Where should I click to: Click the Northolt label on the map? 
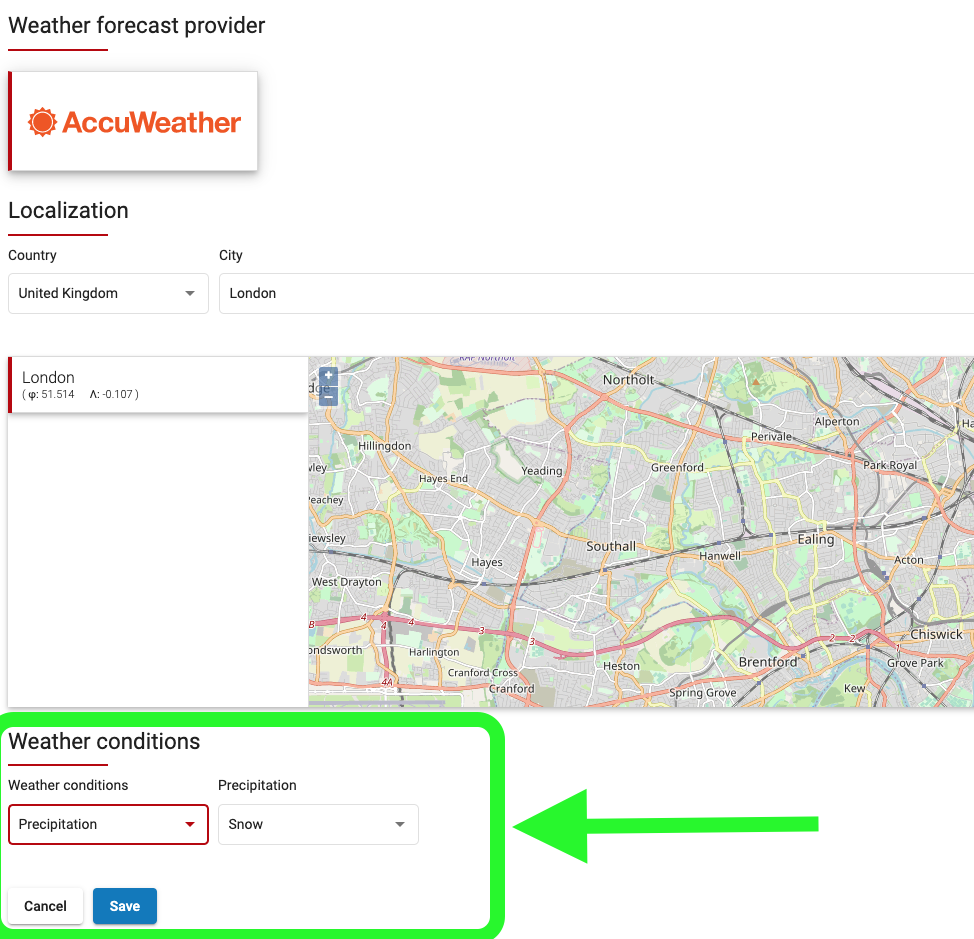(628, 379)
